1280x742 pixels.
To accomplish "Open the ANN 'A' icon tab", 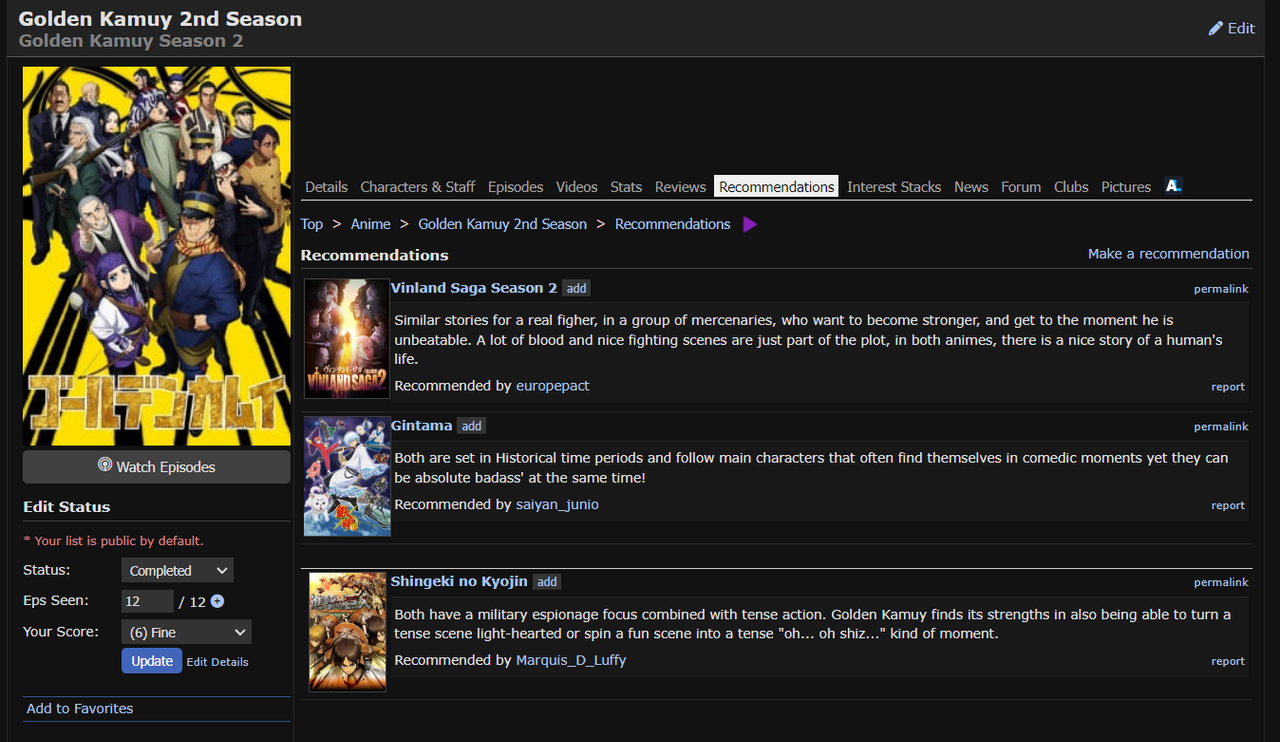I will 1173,186.
